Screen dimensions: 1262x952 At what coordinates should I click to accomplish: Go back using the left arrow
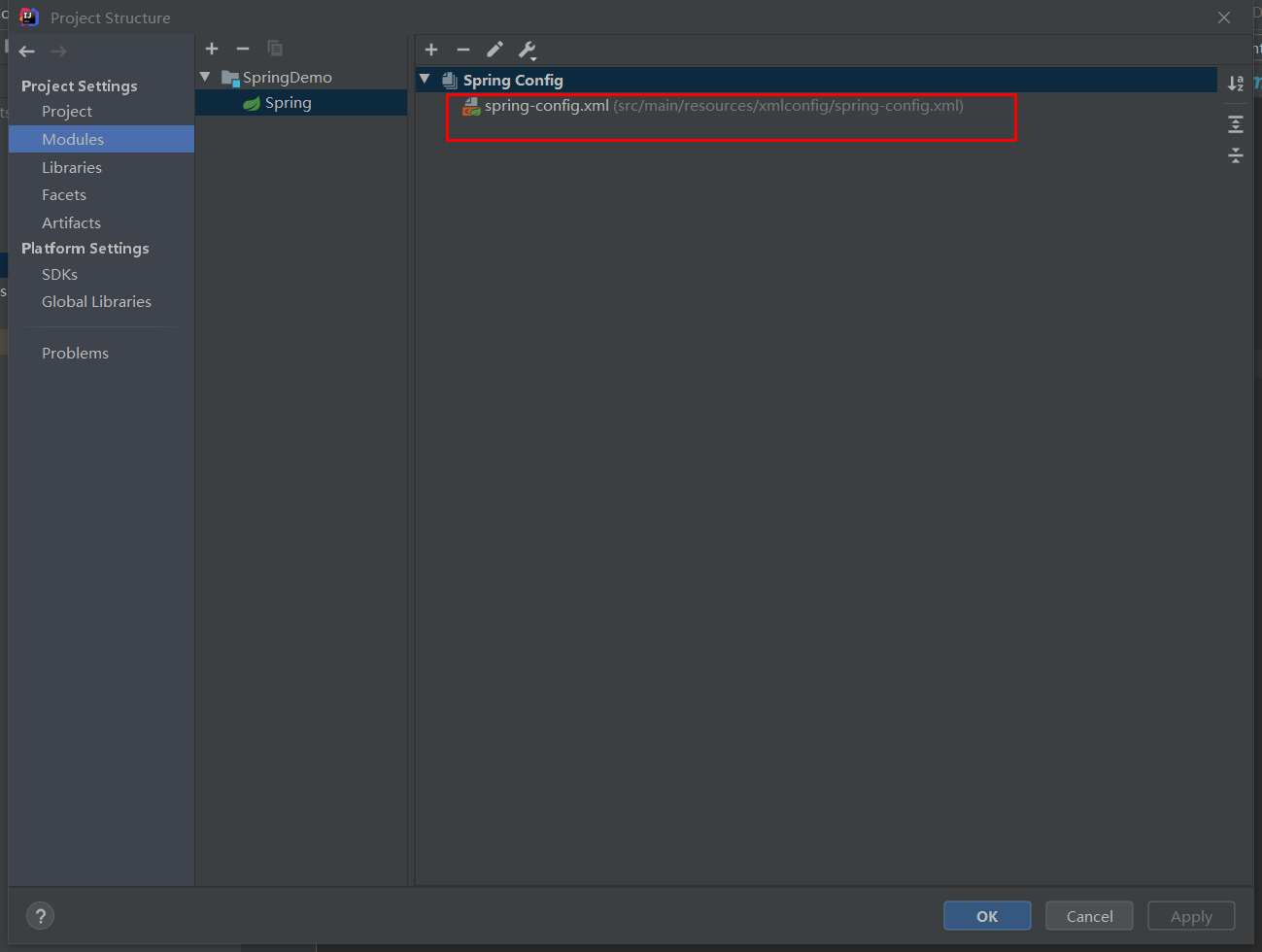point(27,51)
